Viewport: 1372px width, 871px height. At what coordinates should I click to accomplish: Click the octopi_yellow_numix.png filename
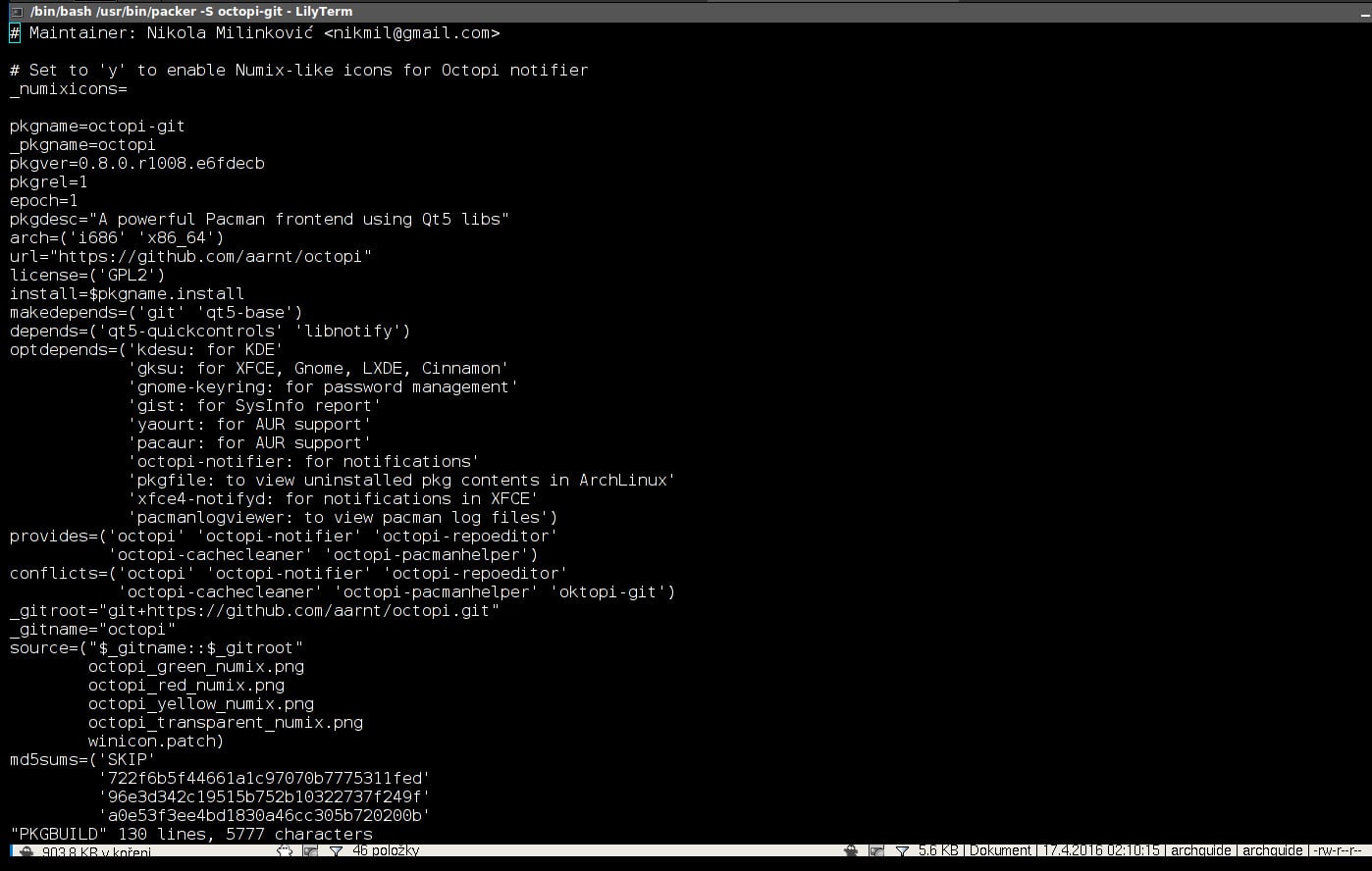201,703
